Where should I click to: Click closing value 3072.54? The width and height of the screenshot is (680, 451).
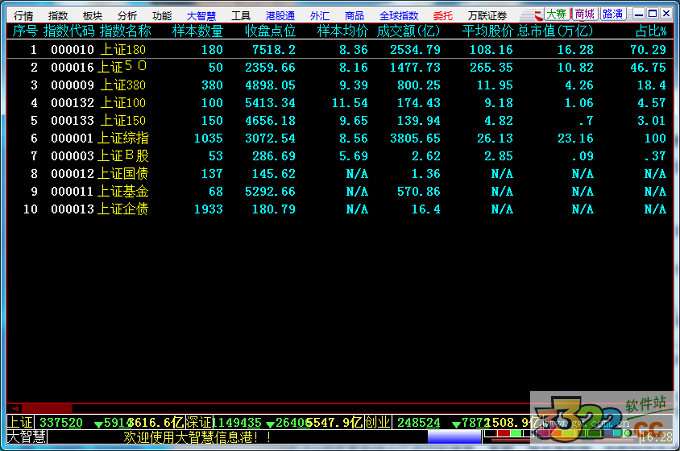[x=270, y=138]
